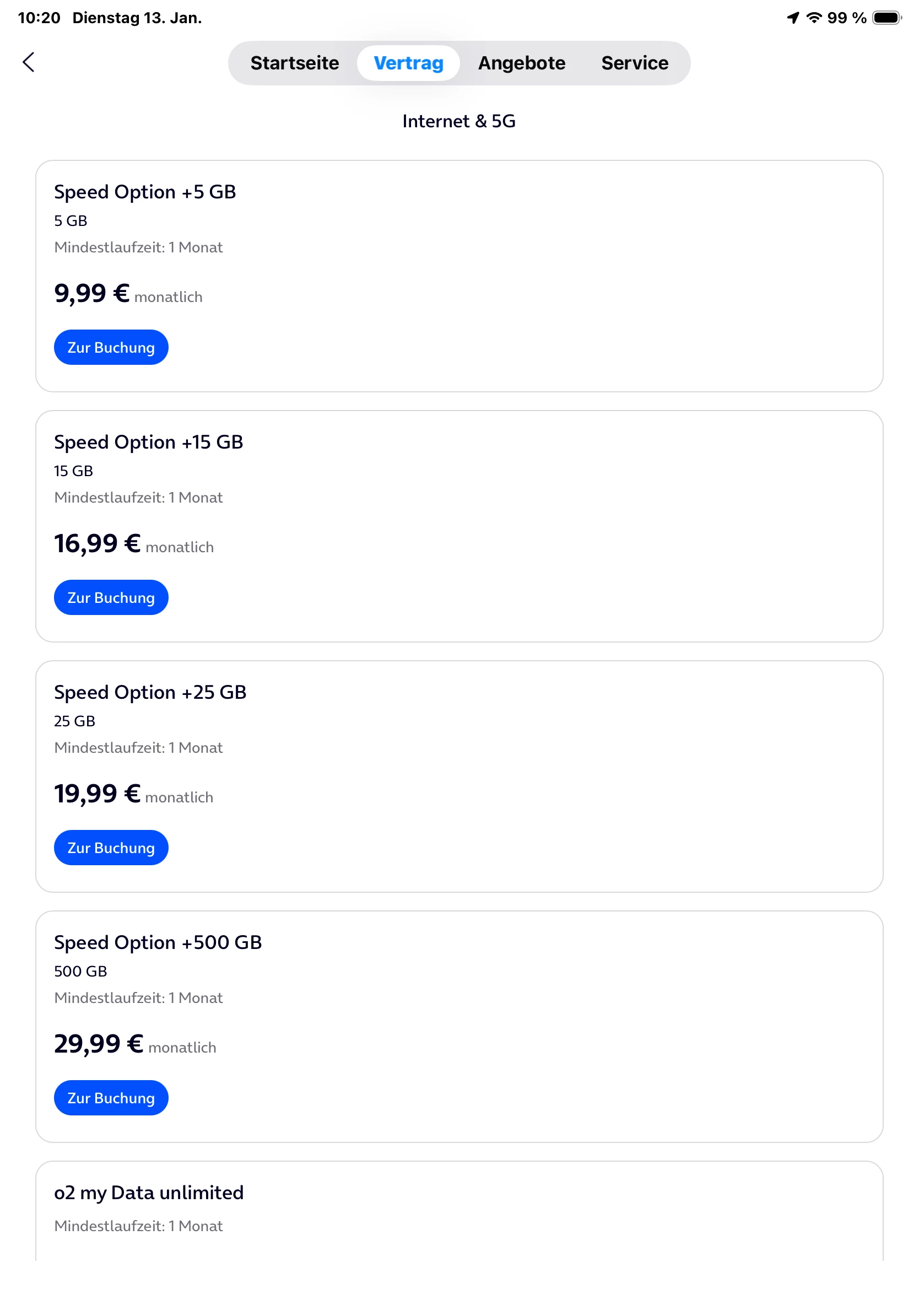The width and height of the screenshot is (919, 1316).
Task: Tap the battery status icon
Action: [886, 18]
